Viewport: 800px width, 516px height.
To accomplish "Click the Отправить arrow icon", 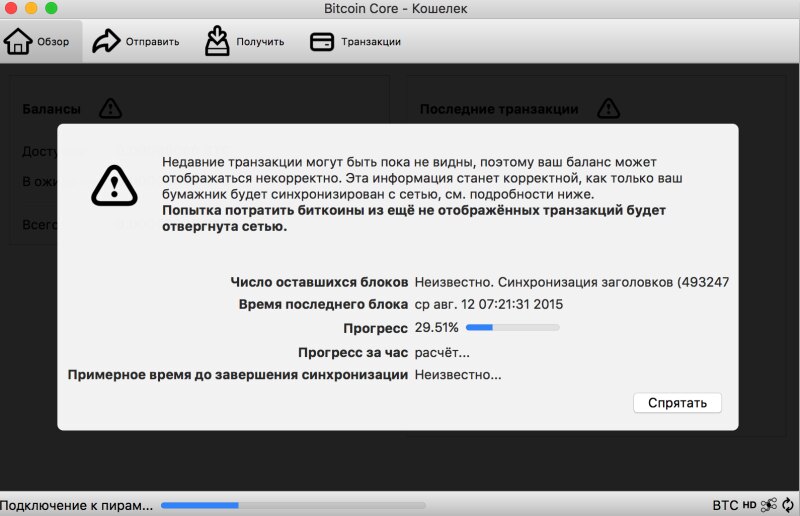I will click(x=105, y=42).
